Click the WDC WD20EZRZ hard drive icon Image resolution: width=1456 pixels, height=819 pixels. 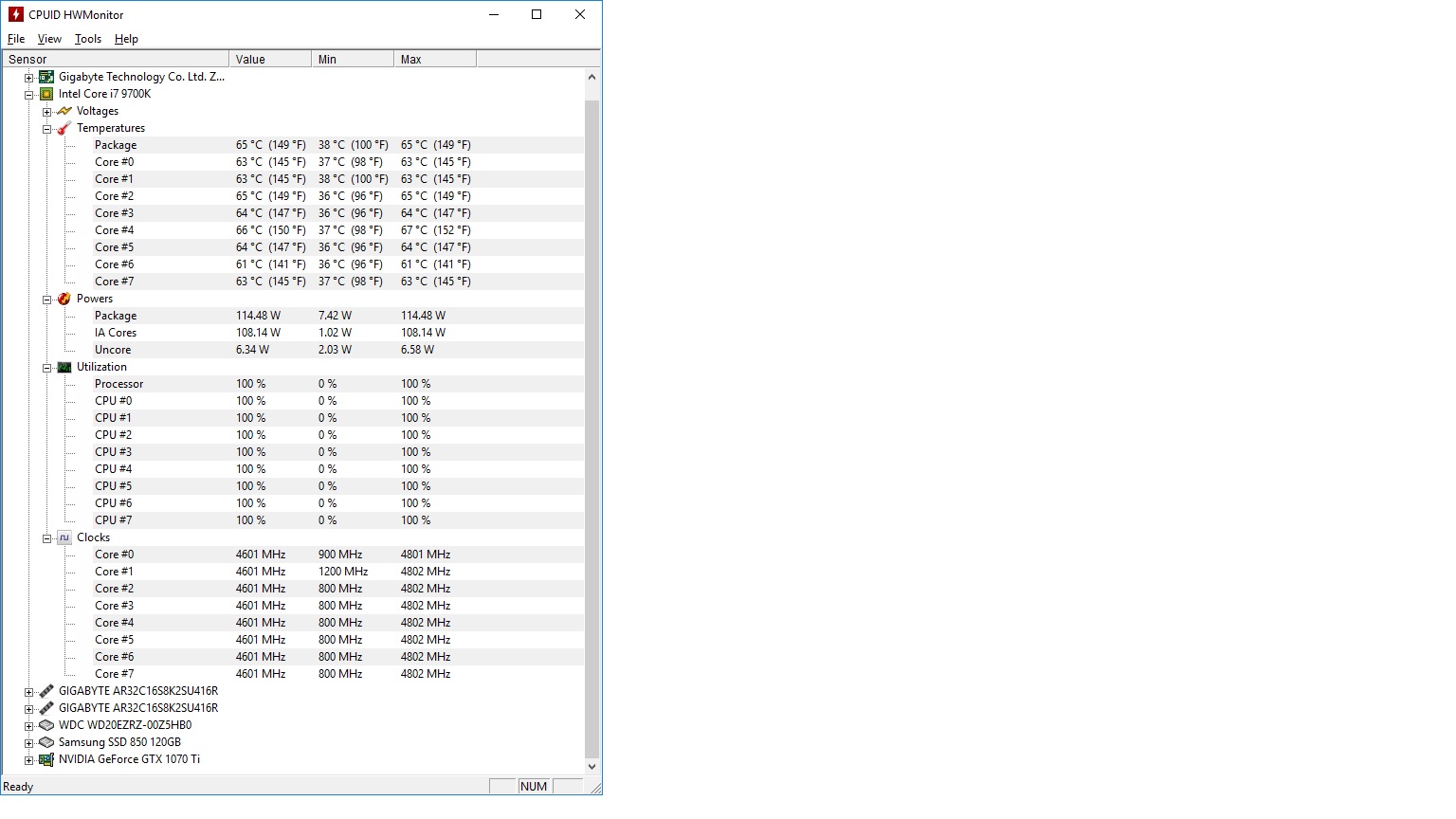click(x=46, y=725)
